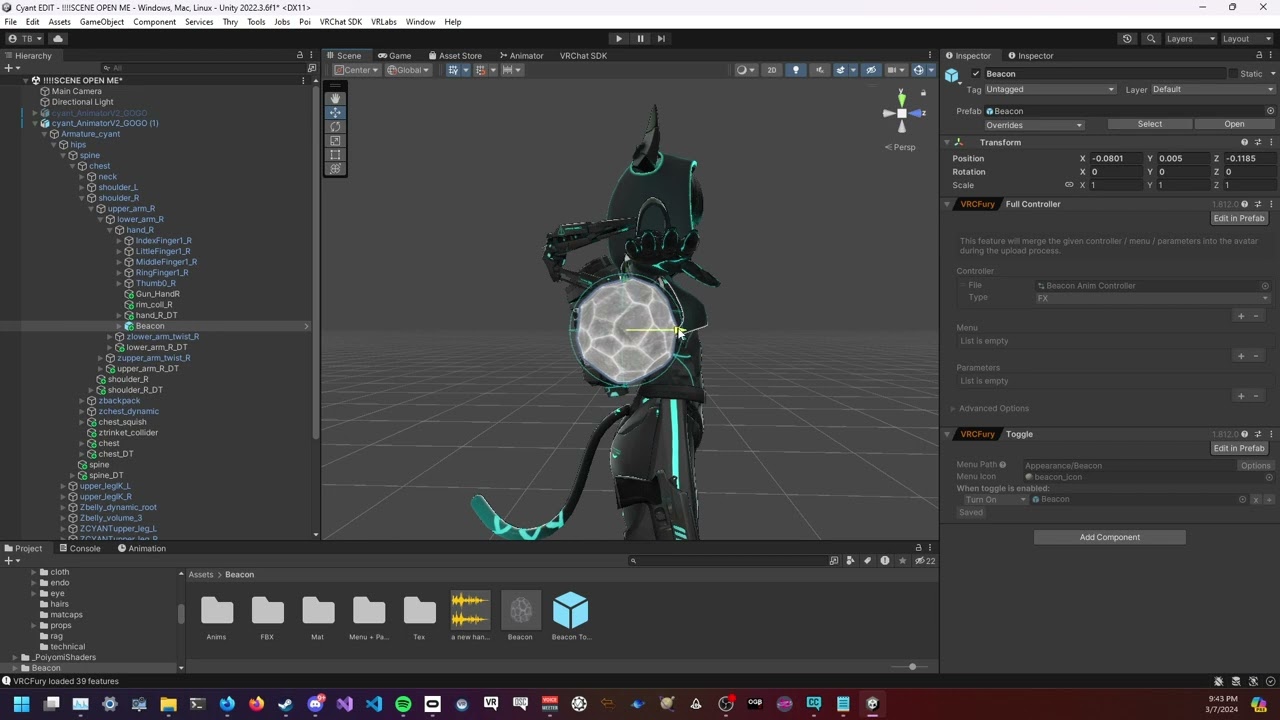Open the Center pivot dropdown

tap(357, 70)
